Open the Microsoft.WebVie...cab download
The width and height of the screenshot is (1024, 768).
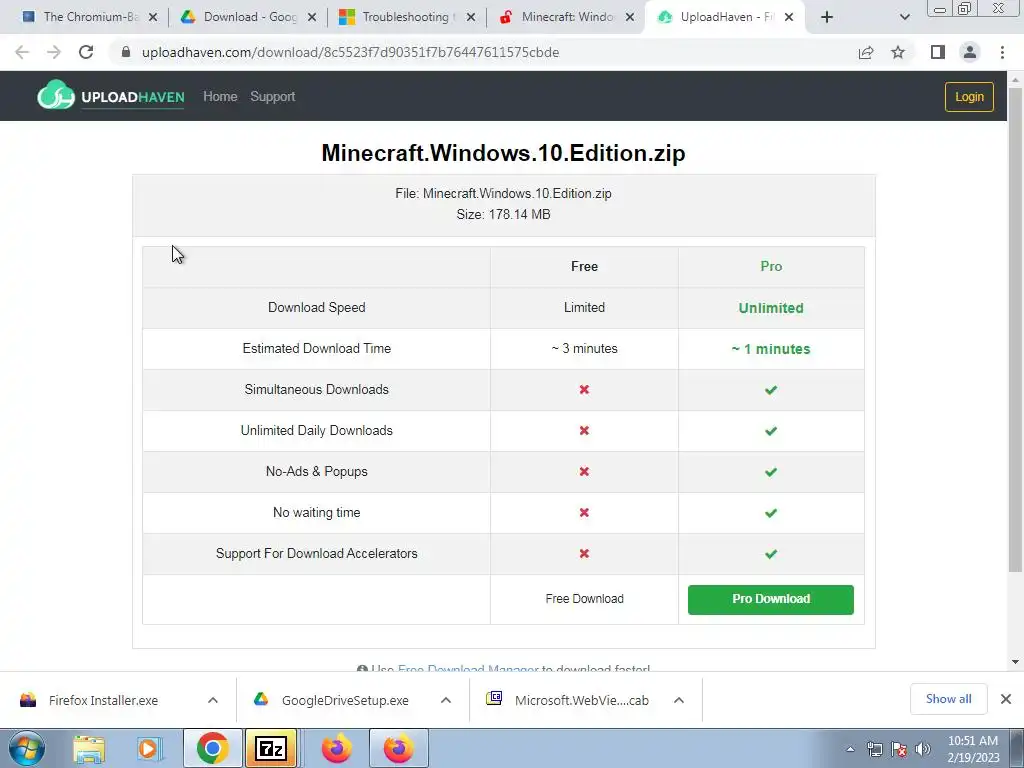(x=581, y=700)
